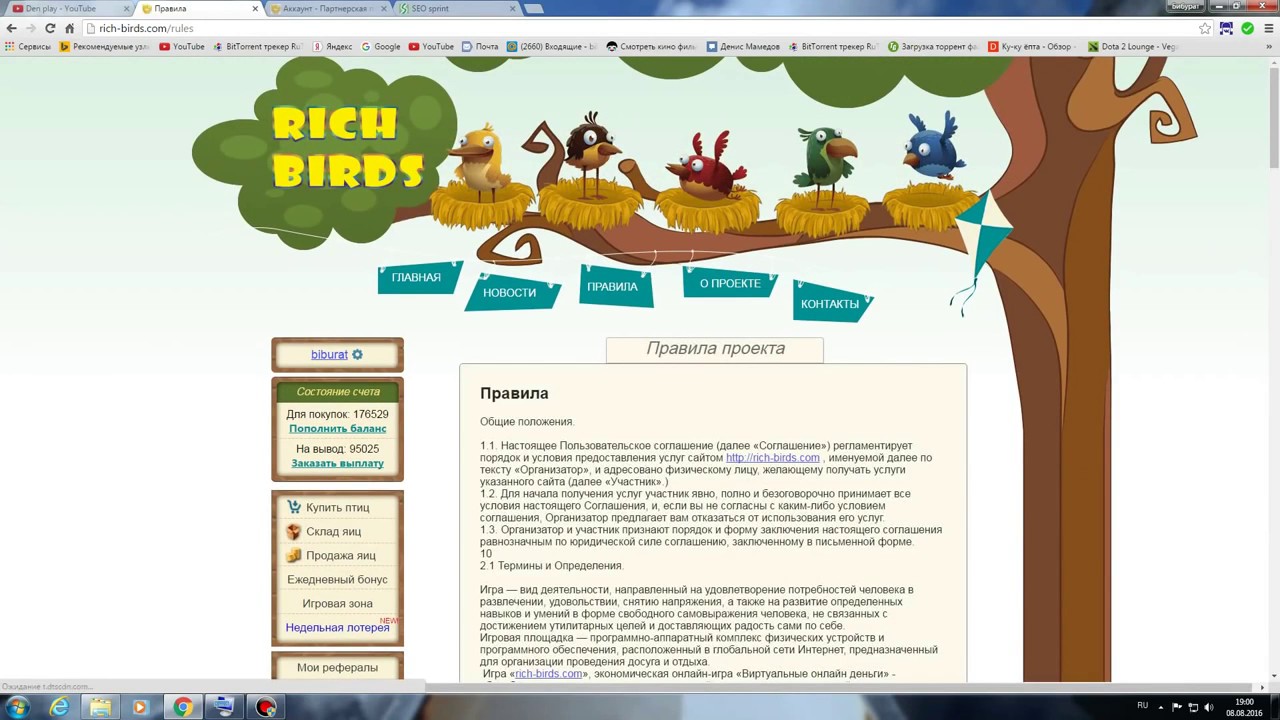Launch Internet Explorer from the taskbar
Image resolution: width=1280 pixels, height=720 pixels.
pyautogui.click(x=60, y=707)
